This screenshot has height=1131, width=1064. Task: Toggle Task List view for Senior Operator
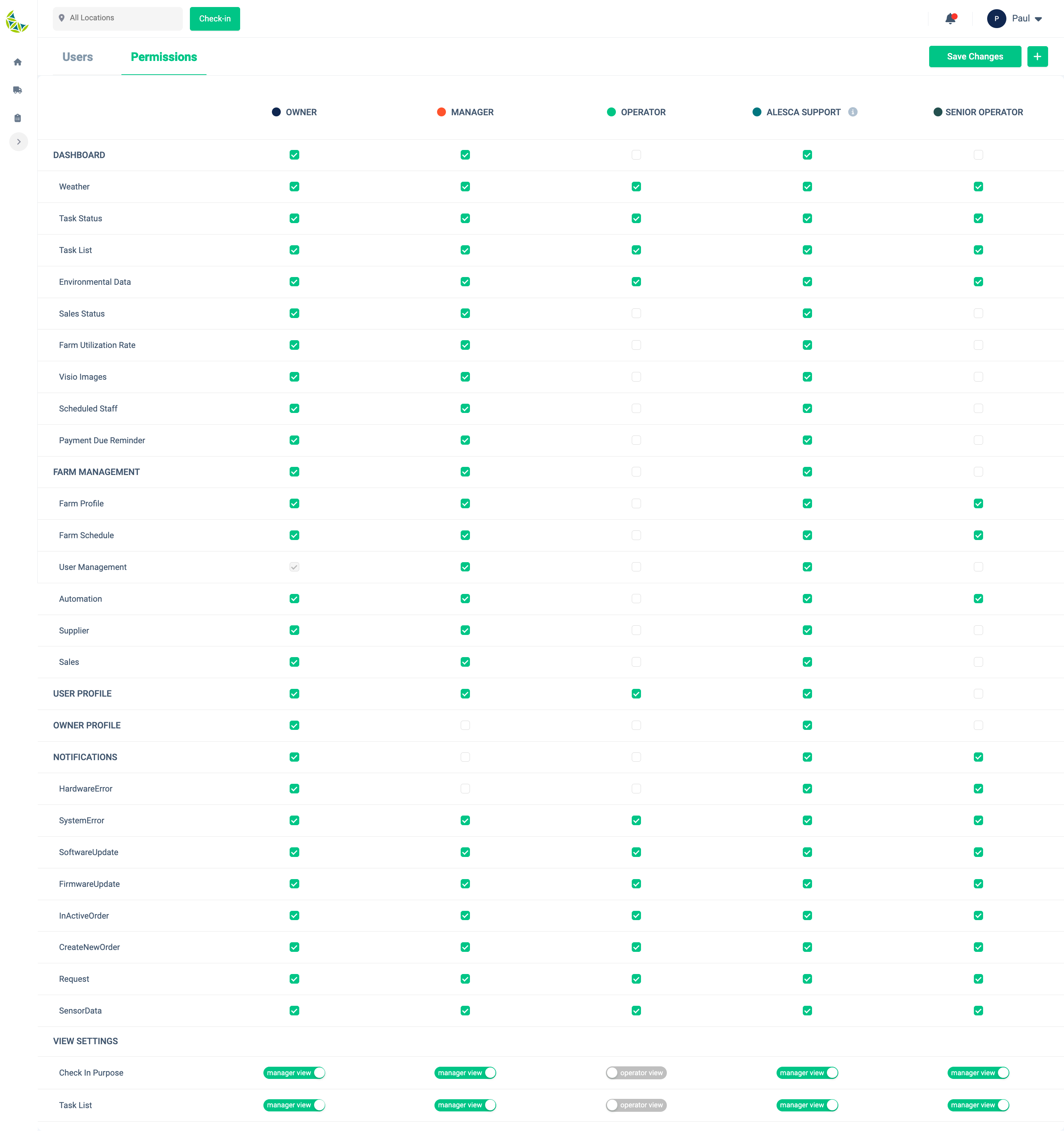pyautogui.click(x=978, y=1106)
